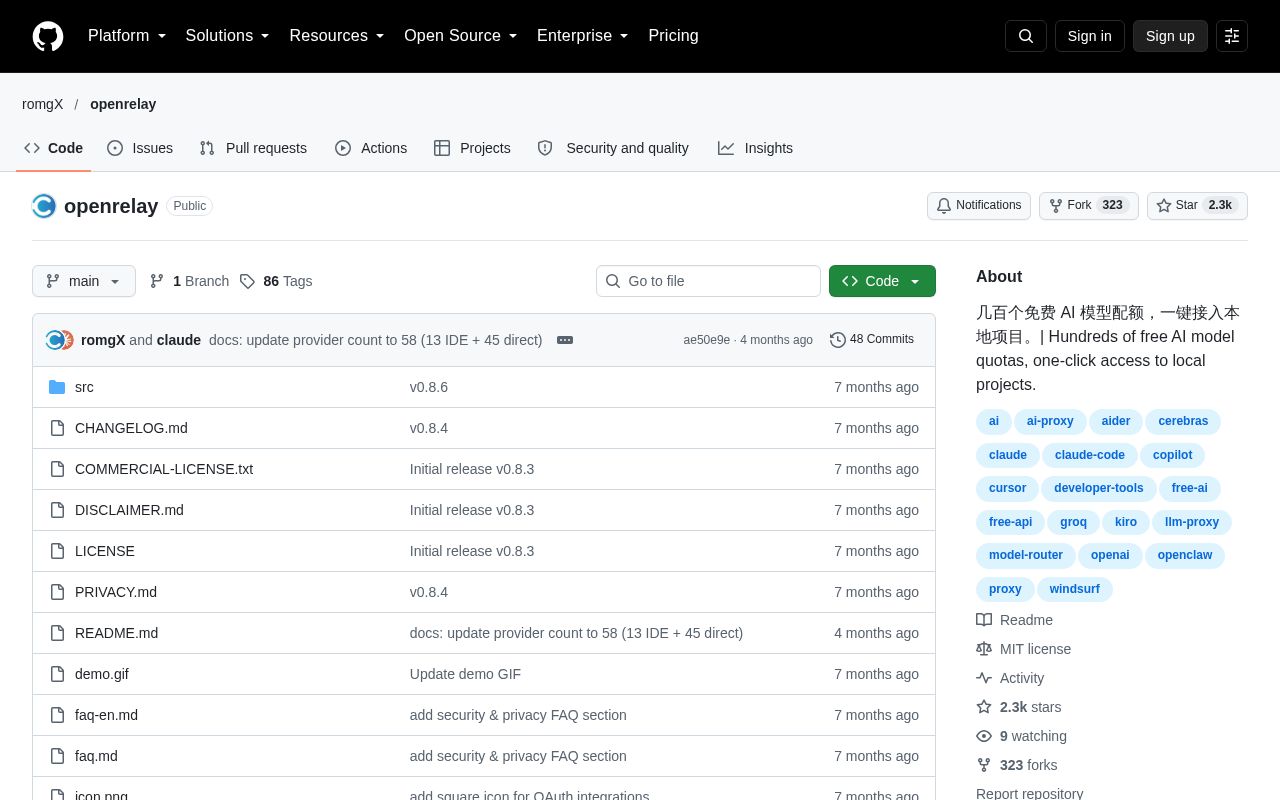Click the pulse icon beside Activity

(984, 678)
